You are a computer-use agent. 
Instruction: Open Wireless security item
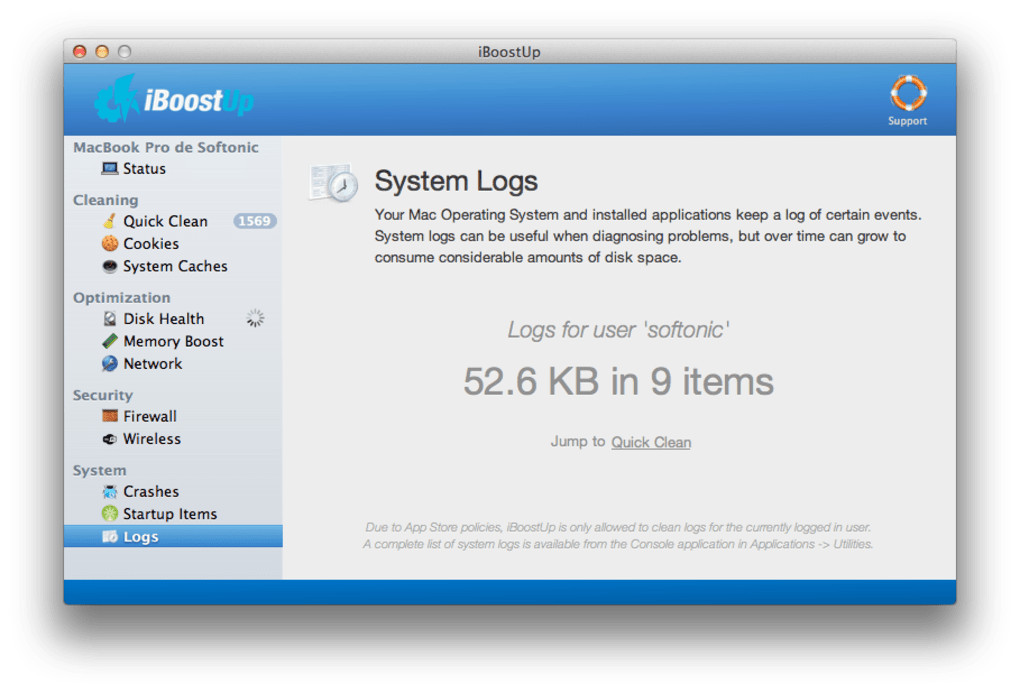[173, 439]
